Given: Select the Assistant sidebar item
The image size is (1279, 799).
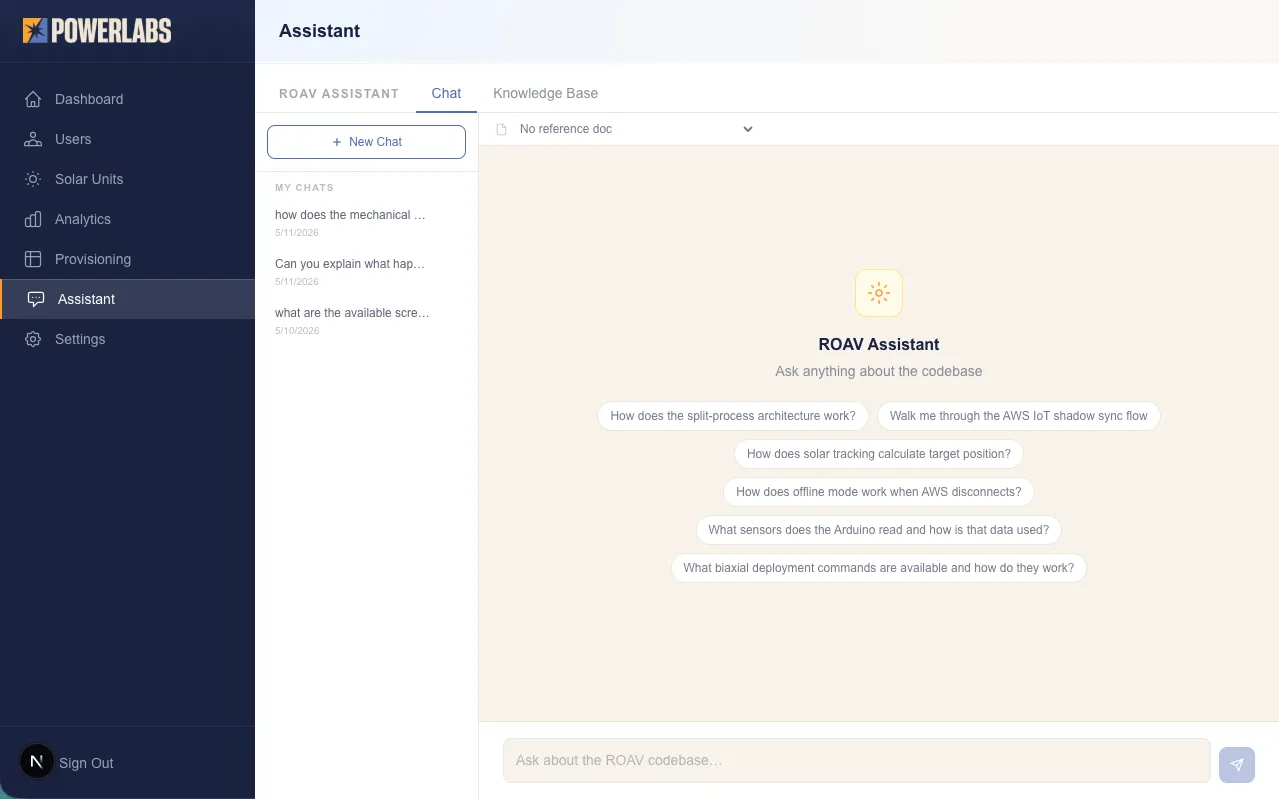Looking at the screenshot, I should [127, 299].
